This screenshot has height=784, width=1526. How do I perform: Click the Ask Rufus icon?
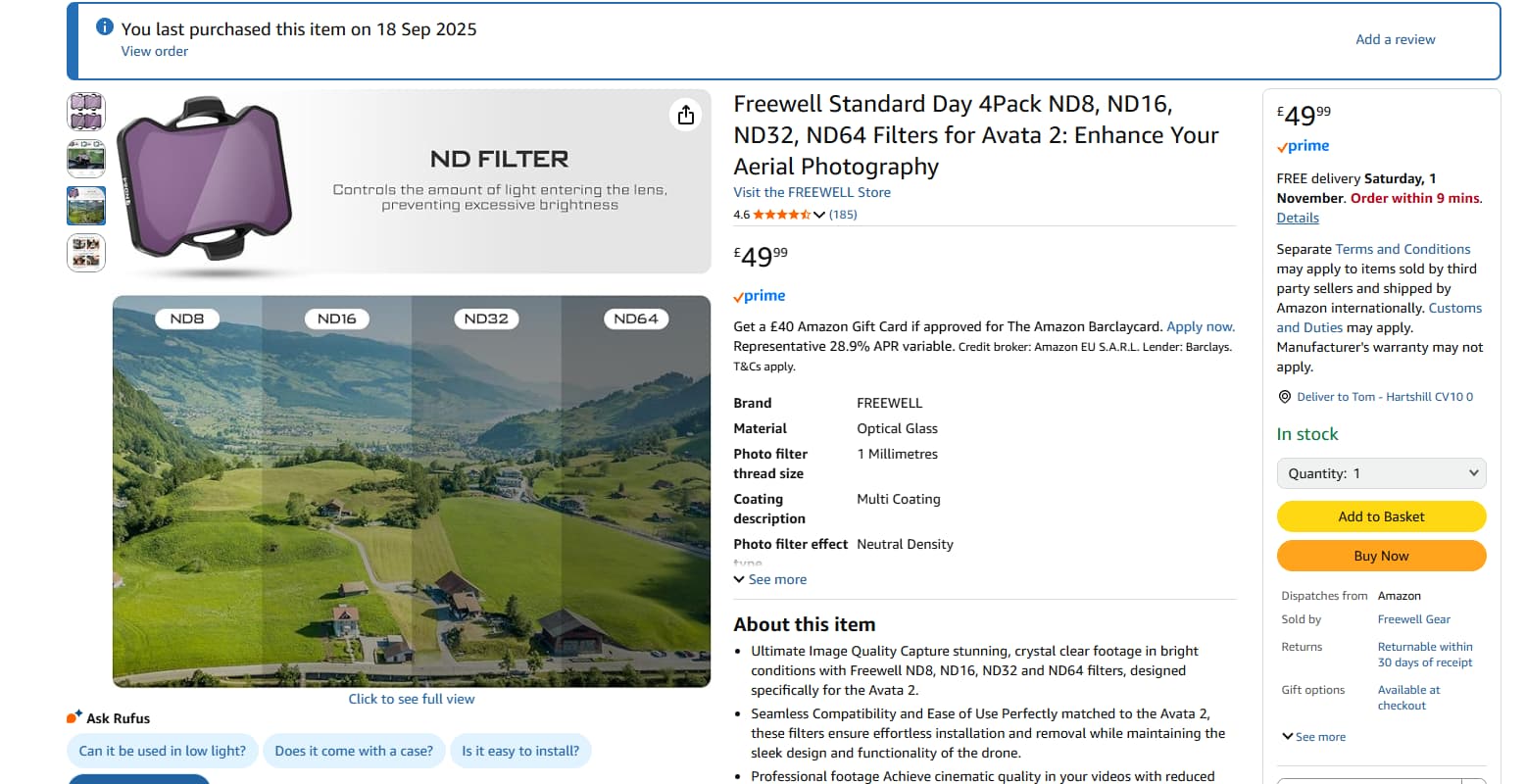click(74, 717)
